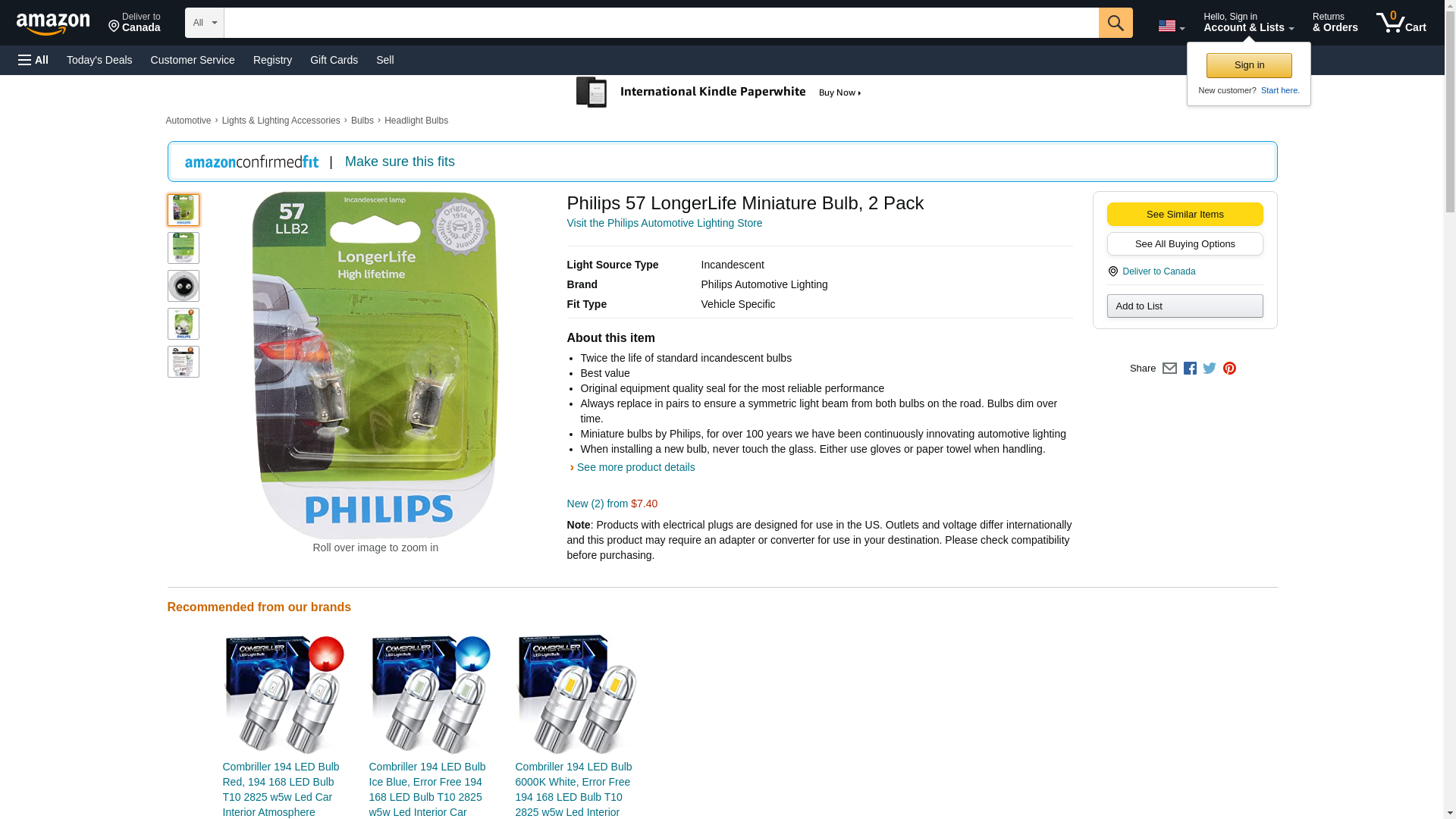The image size is (1456, 819).
Task: Click inside the Amazon search field
Action: (661, 23)
